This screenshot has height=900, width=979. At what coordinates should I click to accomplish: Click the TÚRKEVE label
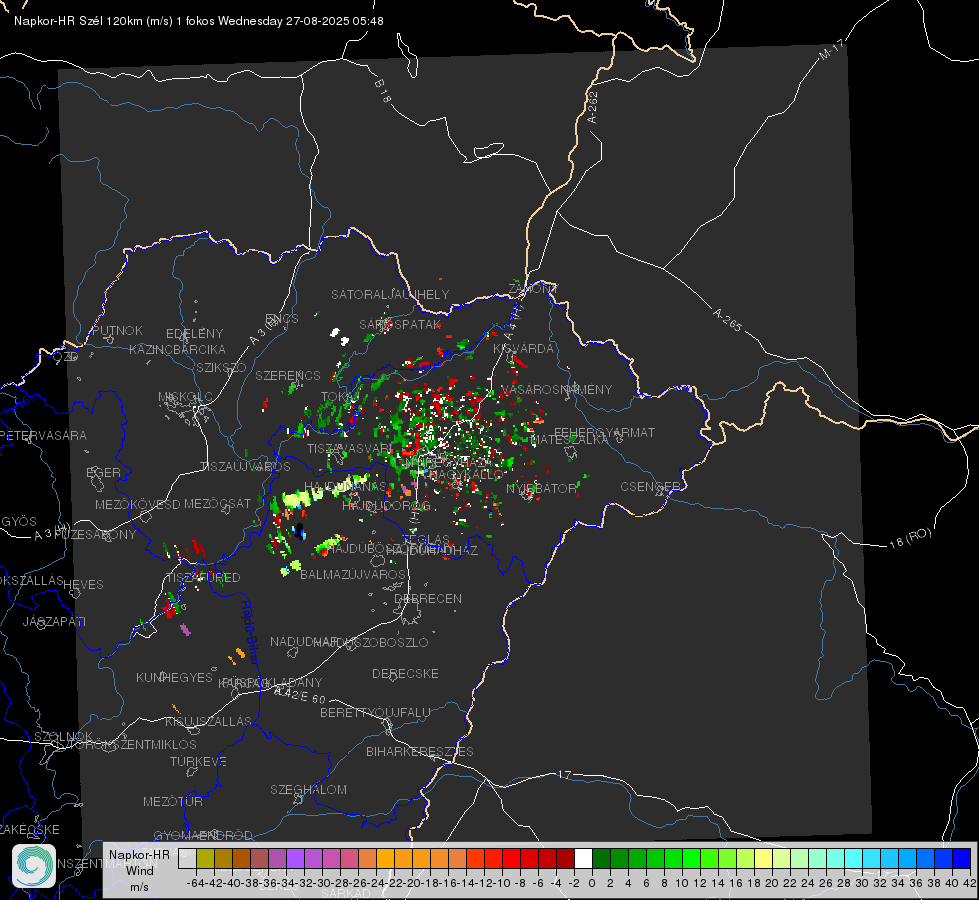point(199,762)
